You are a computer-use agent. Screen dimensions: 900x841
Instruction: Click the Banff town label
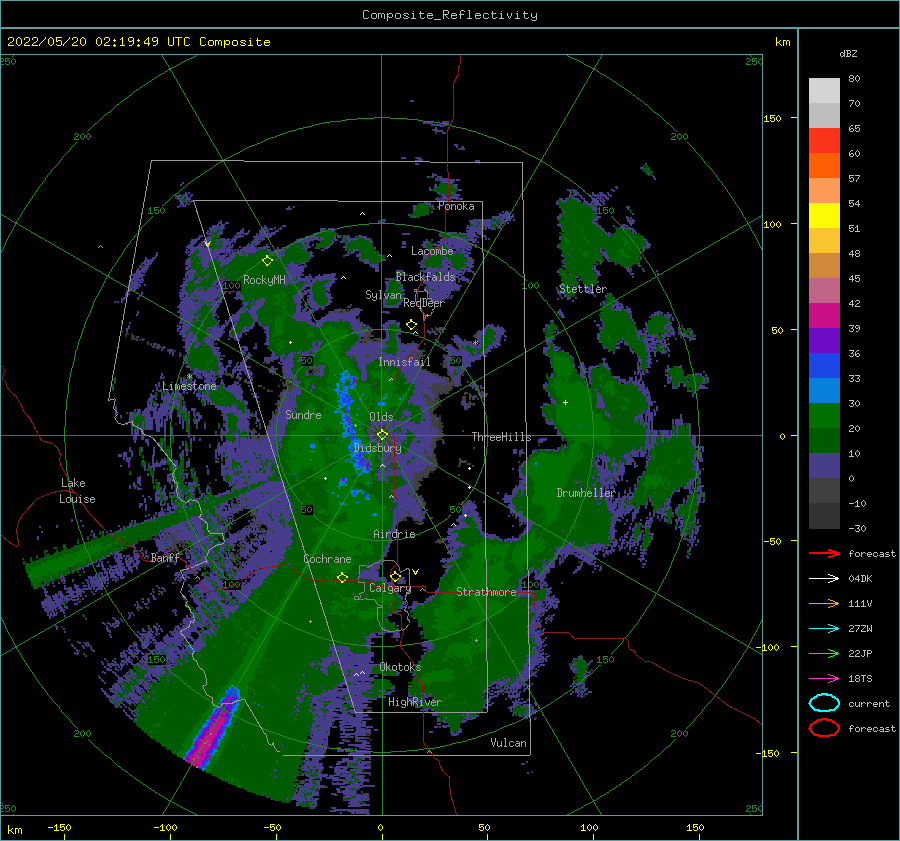[x=165, y=557]
